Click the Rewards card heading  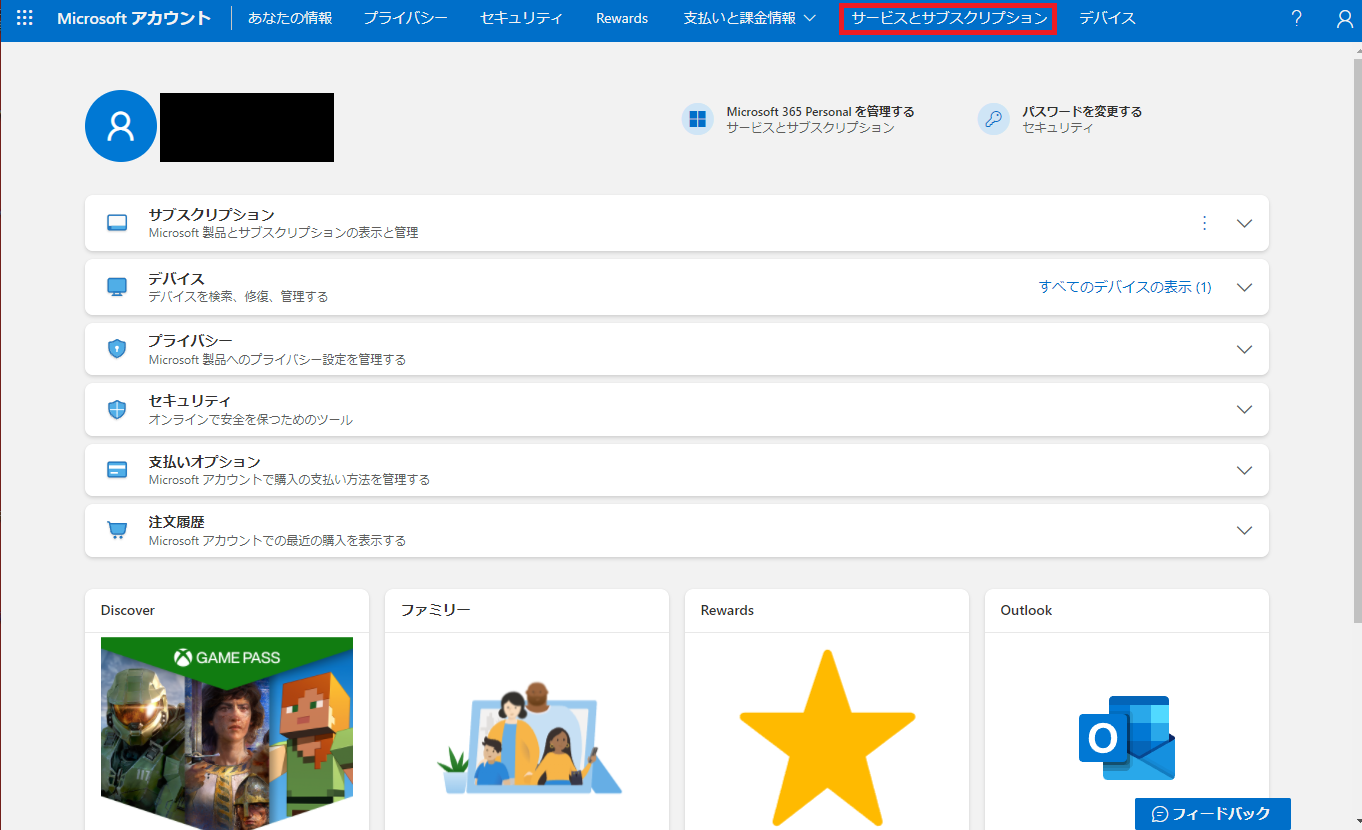(727, 610)
